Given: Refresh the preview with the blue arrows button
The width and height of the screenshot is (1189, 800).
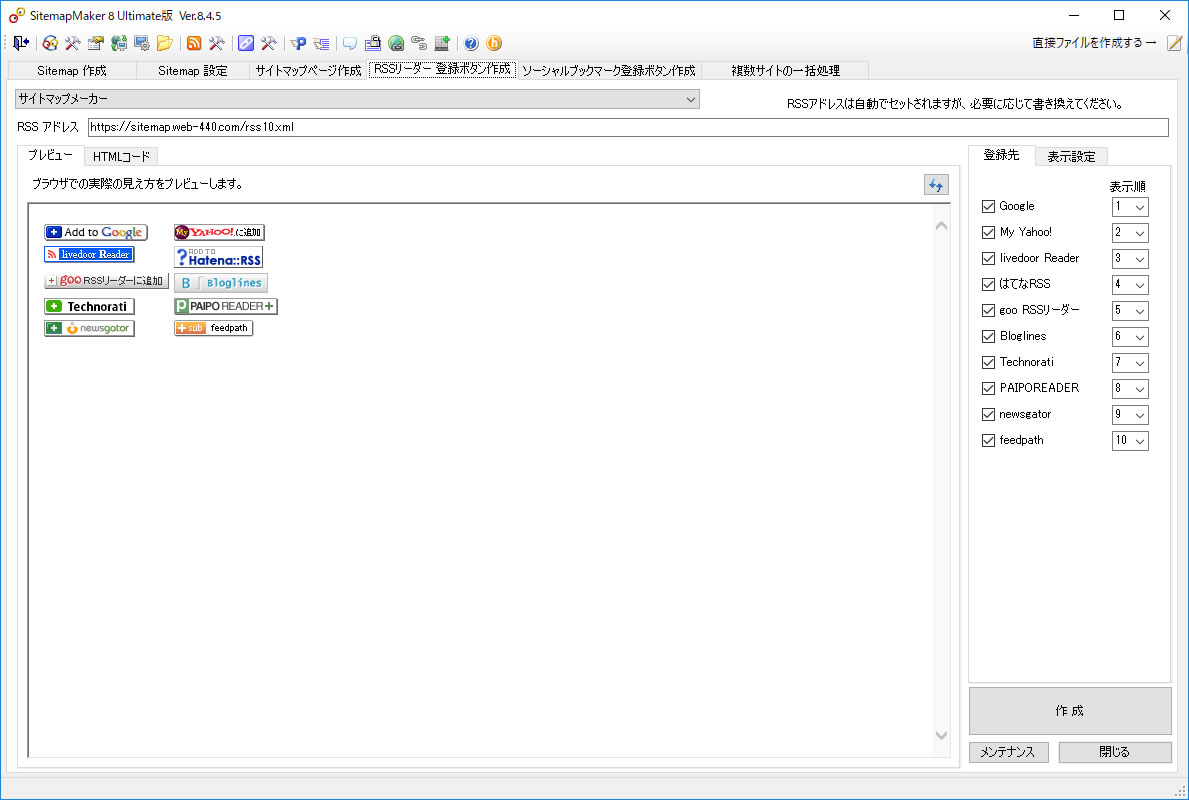Looking at the screenshot, I should click(936, 184).
